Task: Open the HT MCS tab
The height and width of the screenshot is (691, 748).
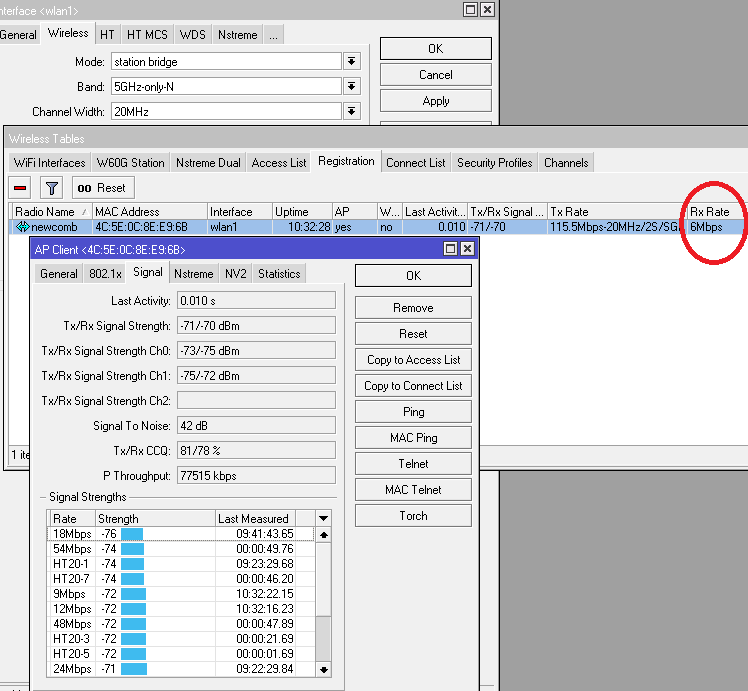Action: coord(147,35)
